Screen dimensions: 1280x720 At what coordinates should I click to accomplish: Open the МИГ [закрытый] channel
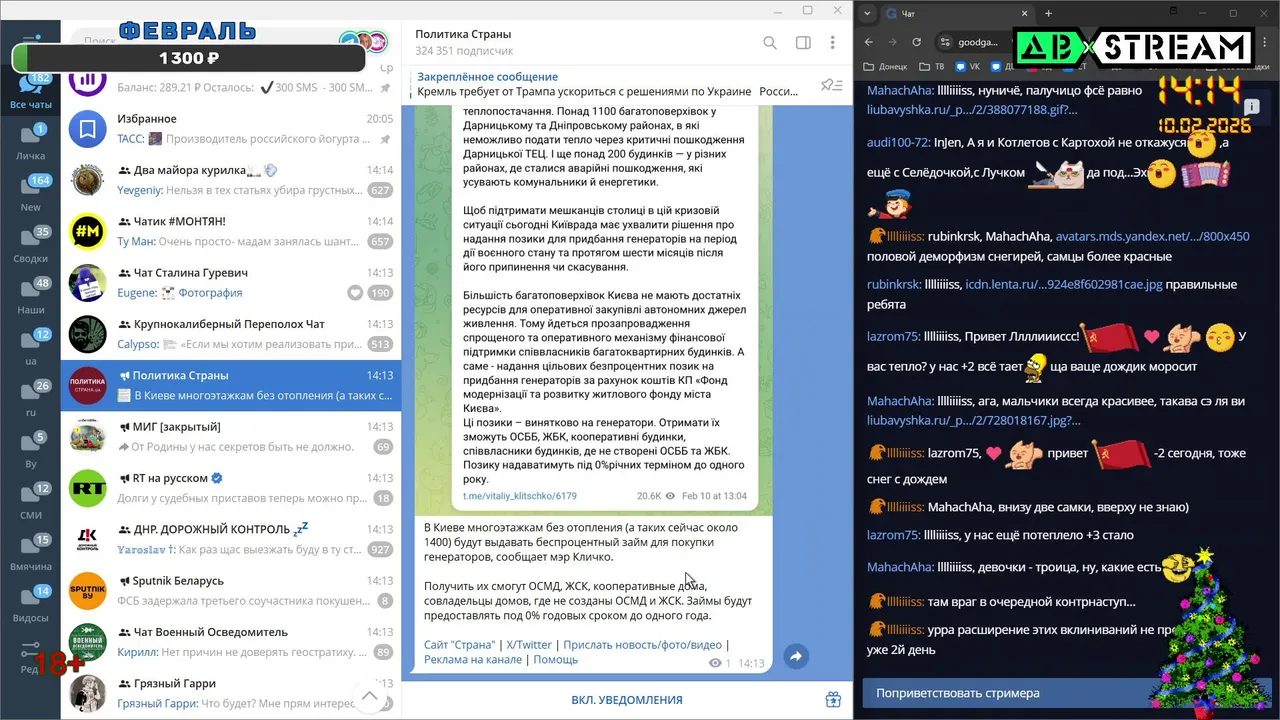(x=231, y=437)
